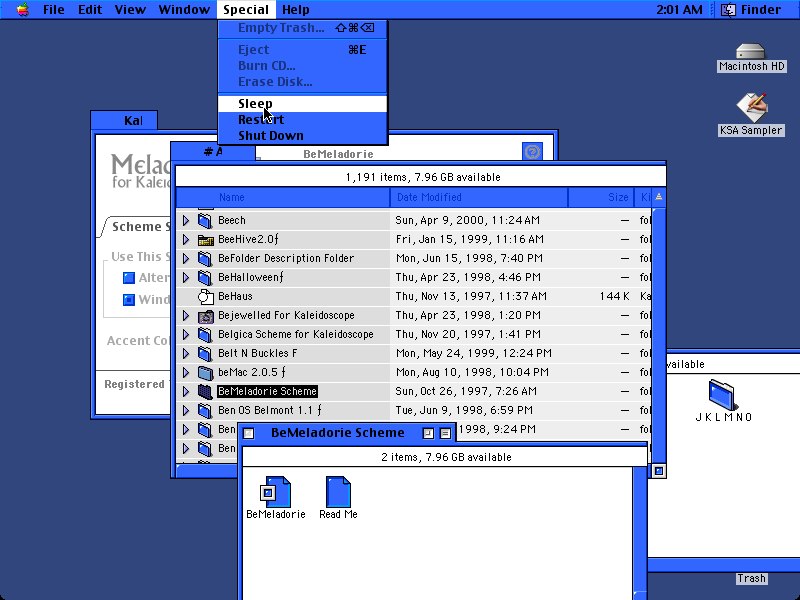
Task: Click the Belt N Buckles F folder icon
Action: 205,353
